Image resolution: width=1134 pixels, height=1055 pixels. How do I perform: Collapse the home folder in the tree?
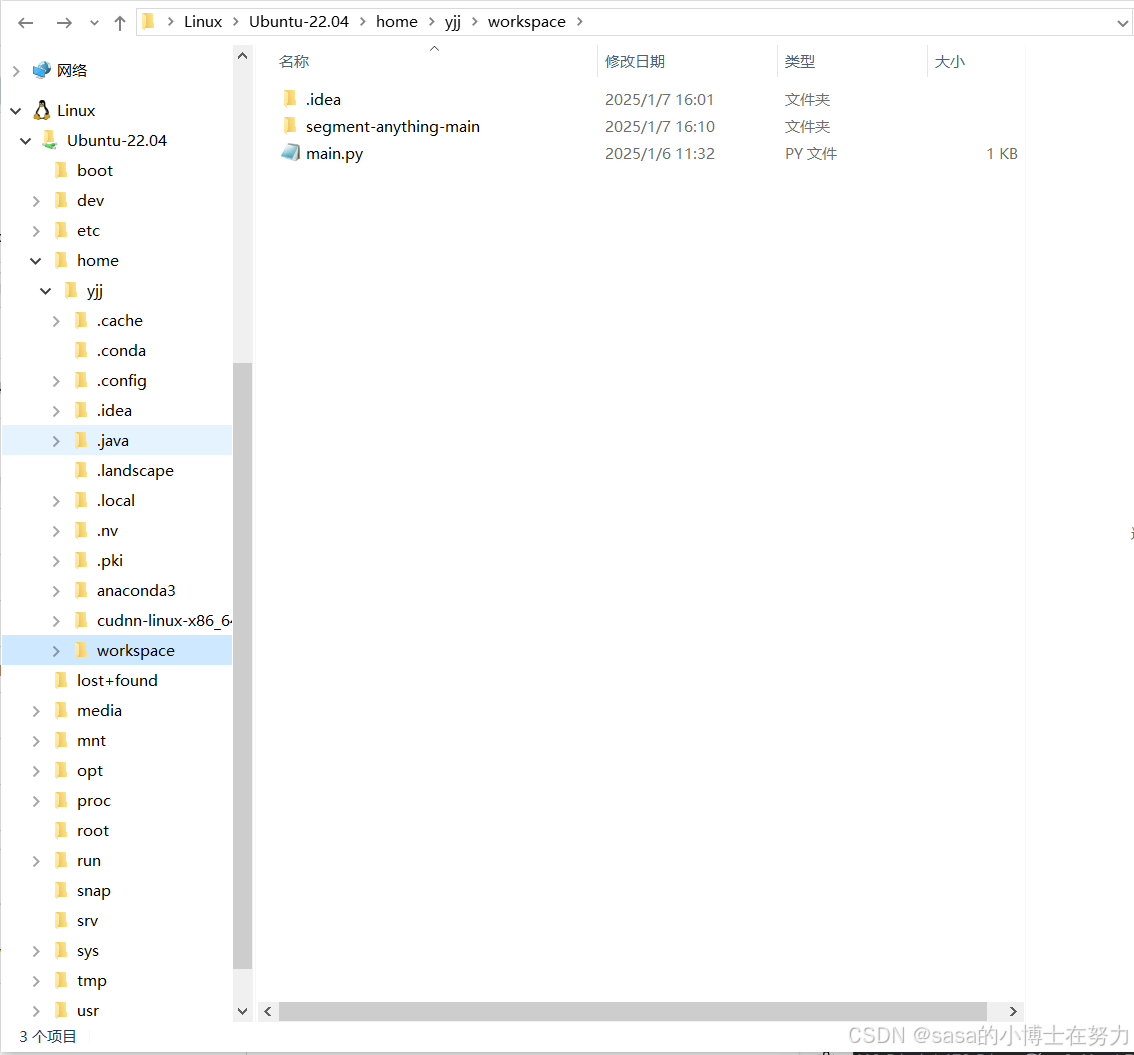point(35,260)
